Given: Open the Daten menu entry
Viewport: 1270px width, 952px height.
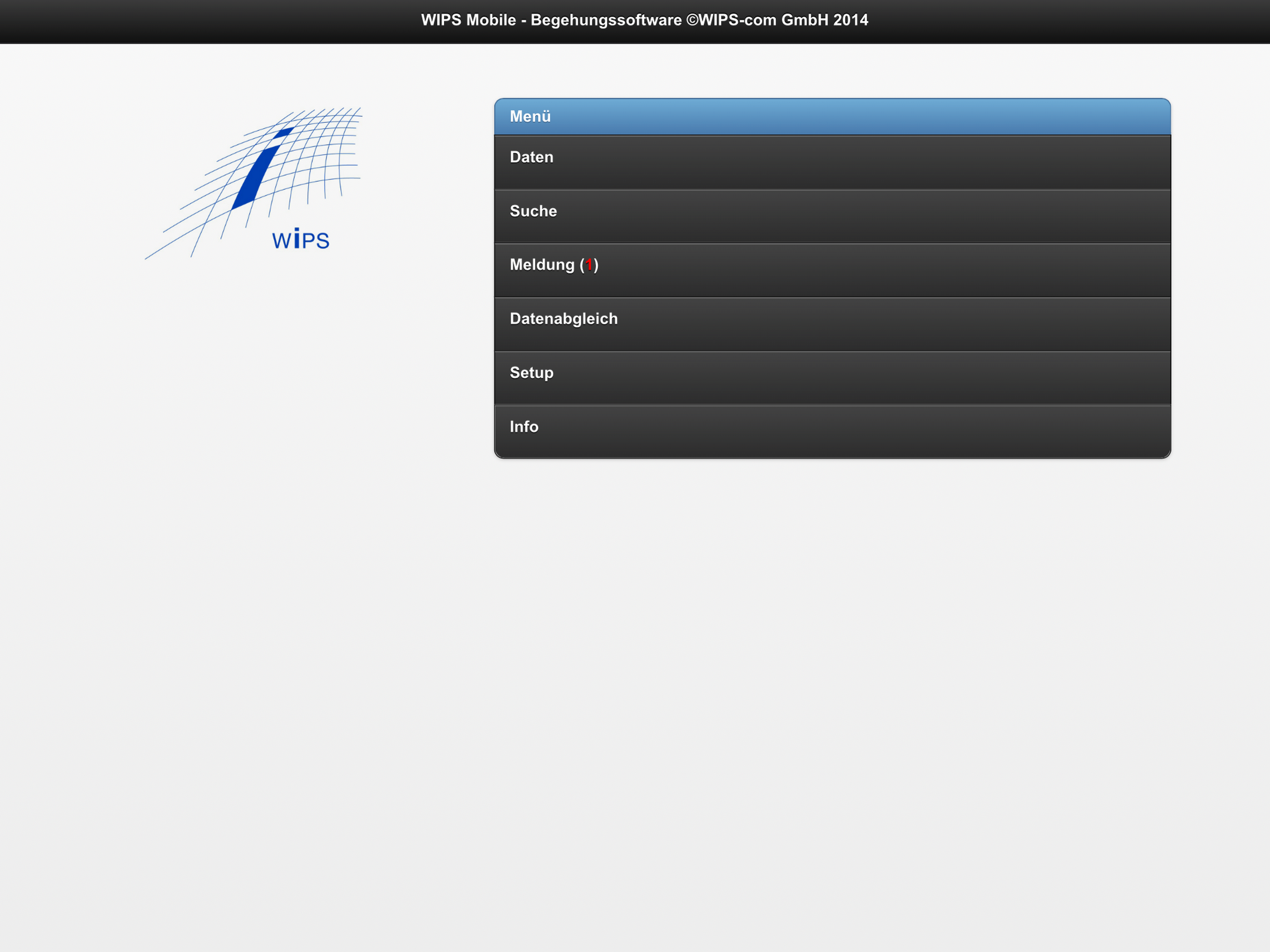Looking at the screenshot, I should pyautogui.click(x=832, y=163).
